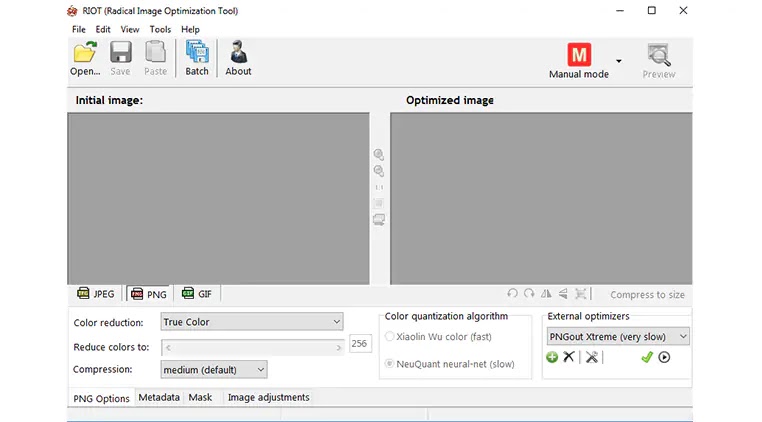Click the slider left arrow
Screen dimensions: 762x422
click(x=168, y=348)
